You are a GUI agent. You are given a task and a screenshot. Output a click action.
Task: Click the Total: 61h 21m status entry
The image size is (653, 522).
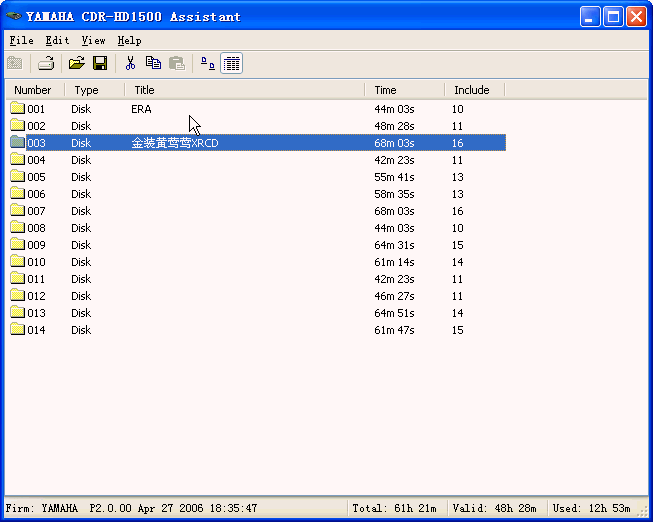point(394,508)
